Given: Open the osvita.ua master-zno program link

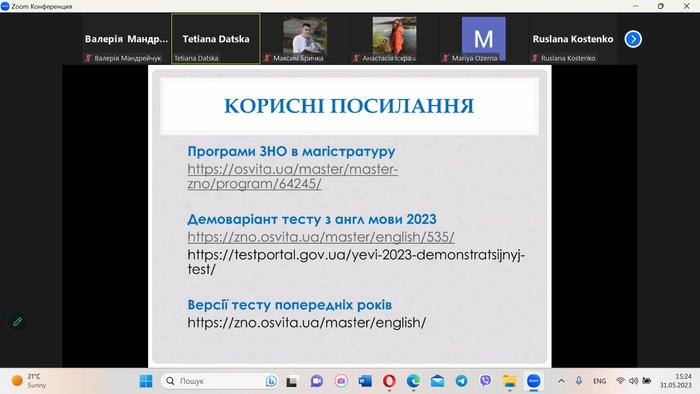Looking at the screenshot, I should (x=292, y=176).
